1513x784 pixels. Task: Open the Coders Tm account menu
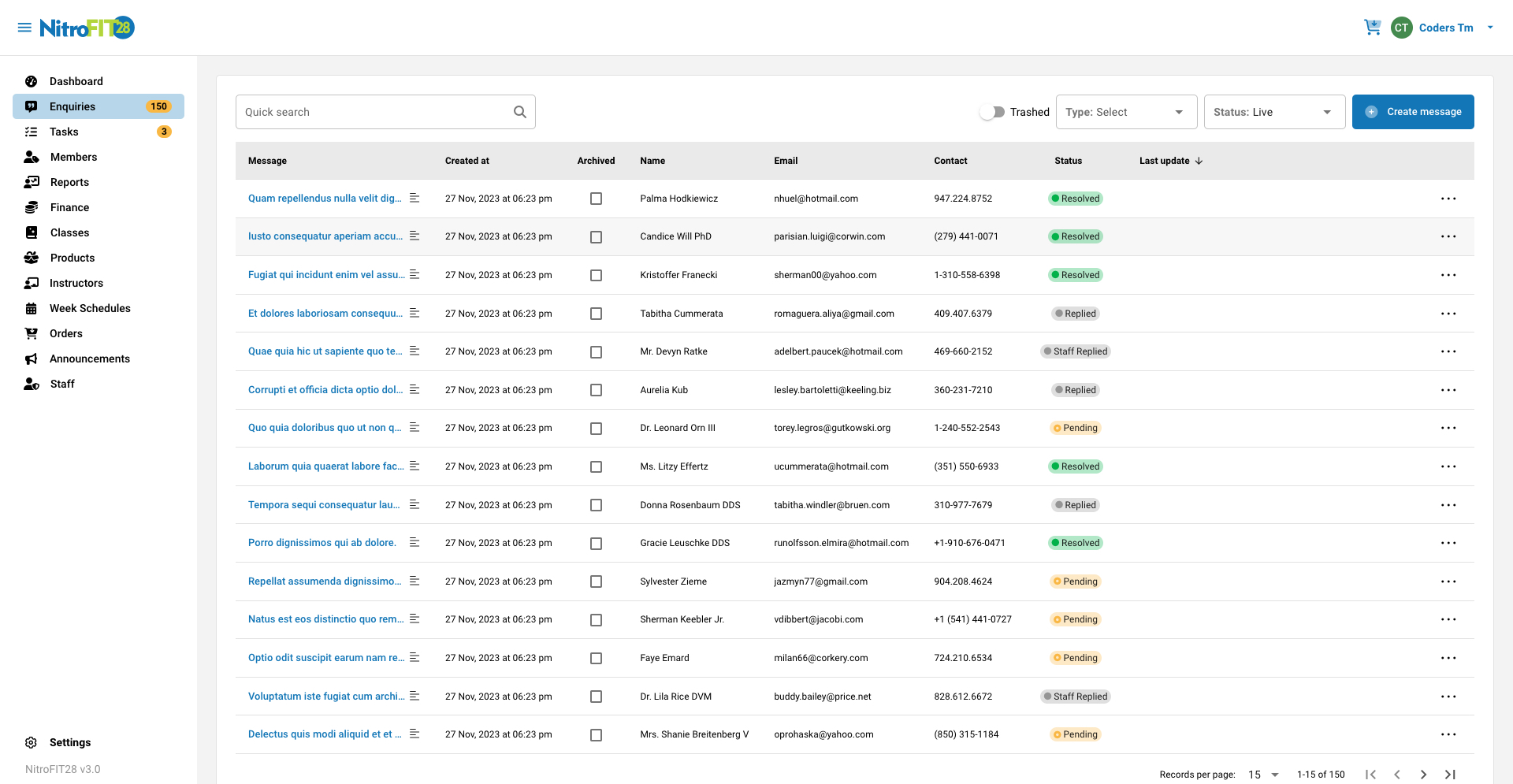click(1445, 27)
